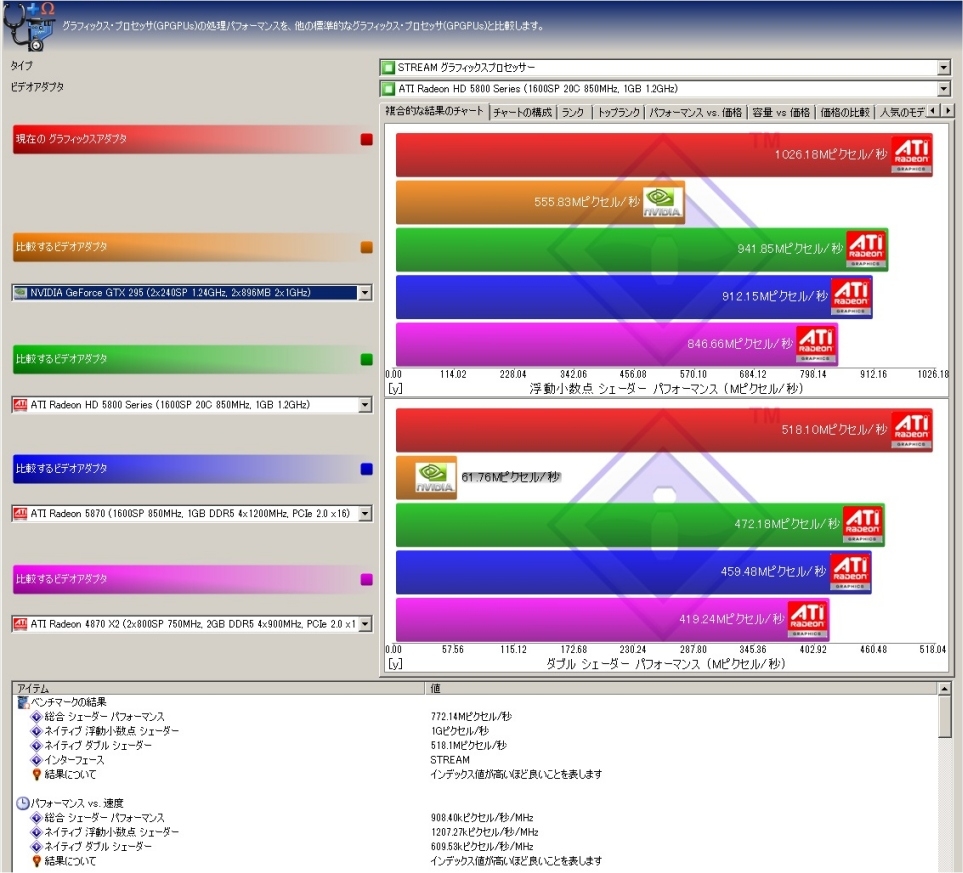This screenshot has width=963, height=873.
Task: Expand NVIDIA GeForce GTX 295 comparison dropdown
Action: (365, 293)
